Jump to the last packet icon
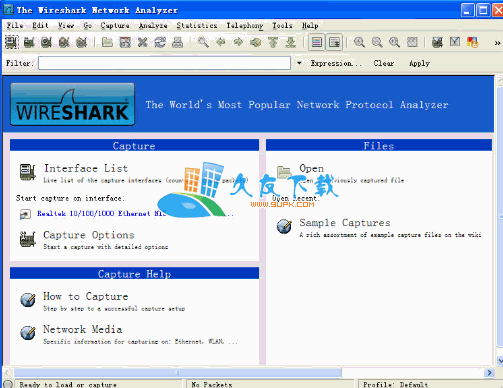 click(x=291, y=42)
